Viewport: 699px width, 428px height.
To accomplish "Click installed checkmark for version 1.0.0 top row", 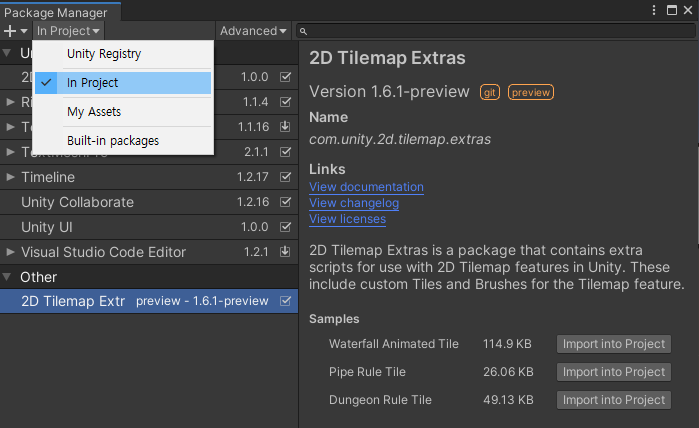I will point(285,77).
